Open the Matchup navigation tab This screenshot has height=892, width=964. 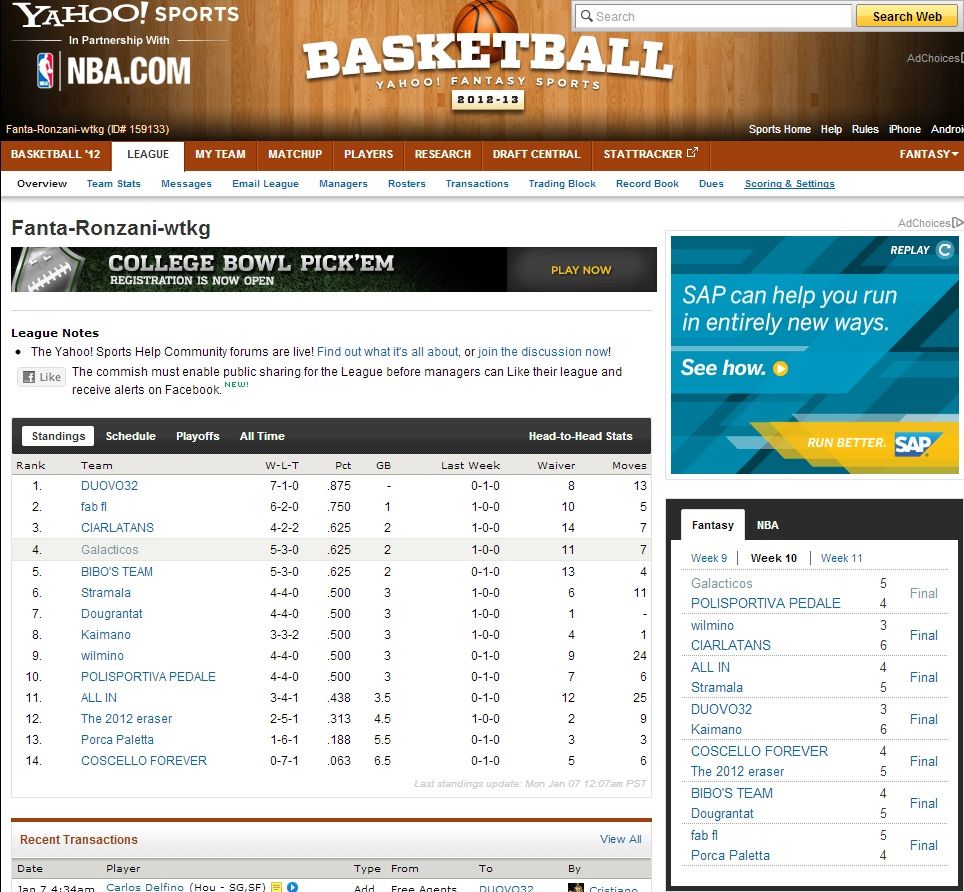(294, 154)
